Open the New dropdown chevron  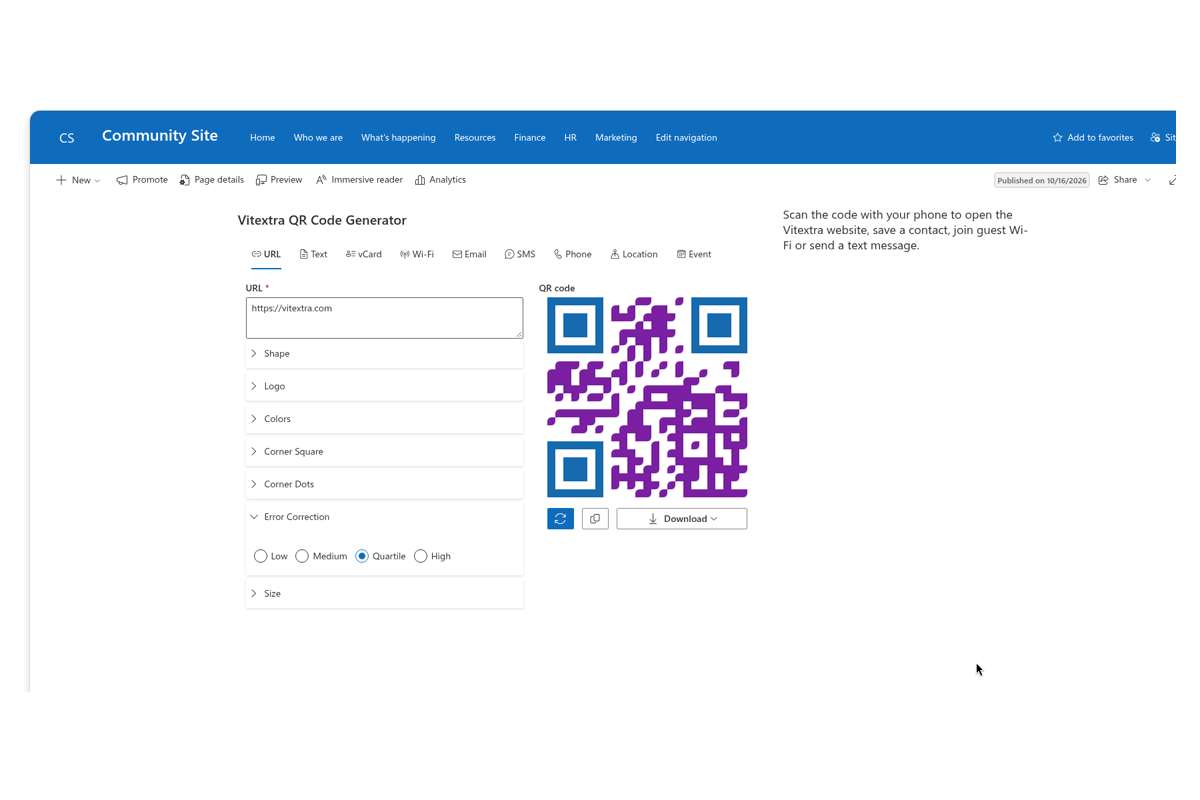pos(97,181)
